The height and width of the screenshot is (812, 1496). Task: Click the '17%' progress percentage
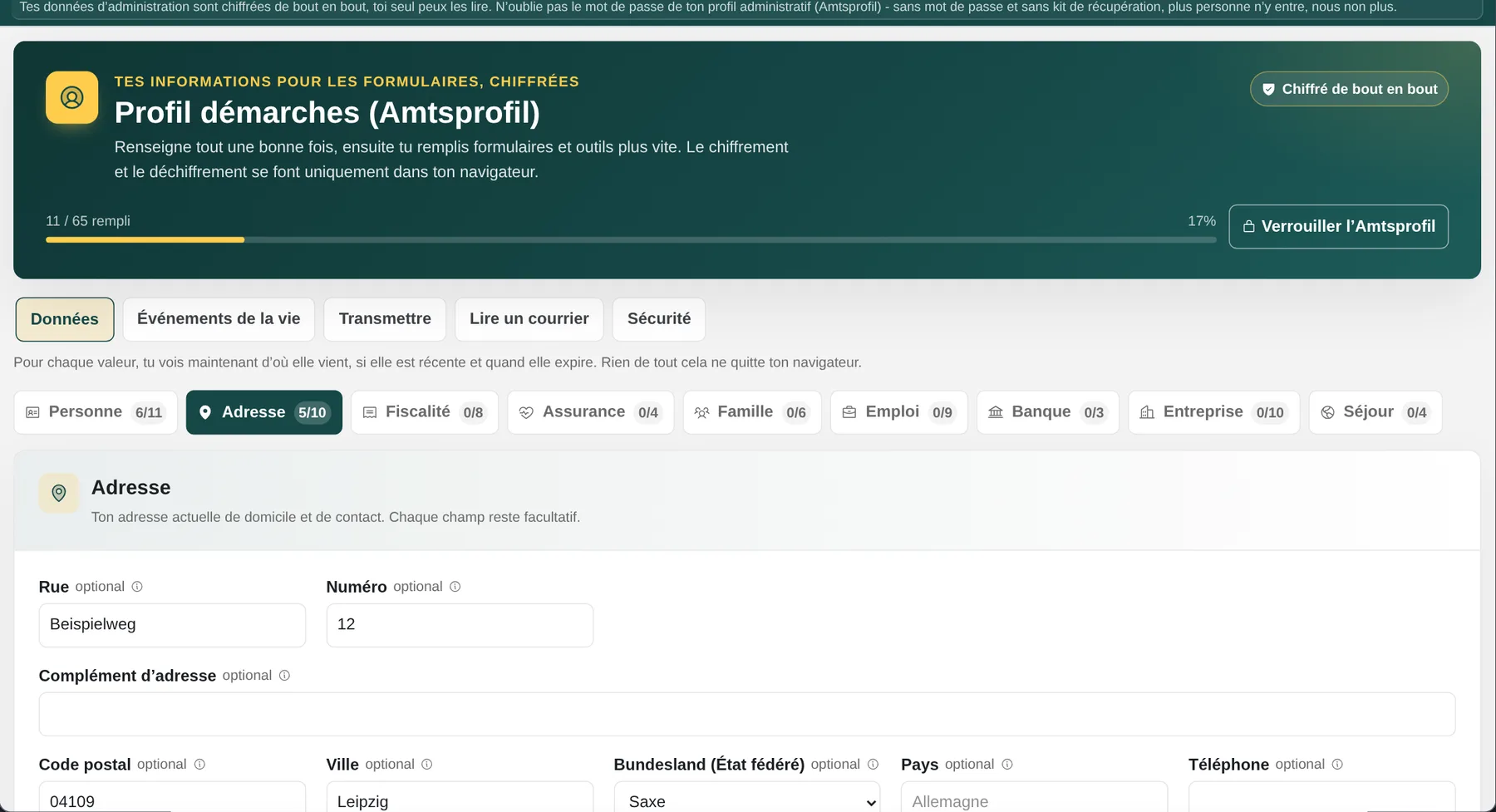1202,221
